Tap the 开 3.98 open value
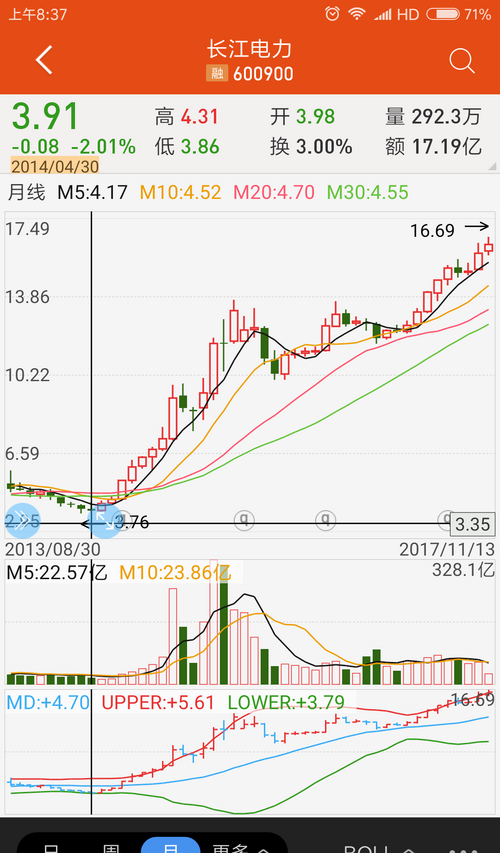 tap(303, 116)
